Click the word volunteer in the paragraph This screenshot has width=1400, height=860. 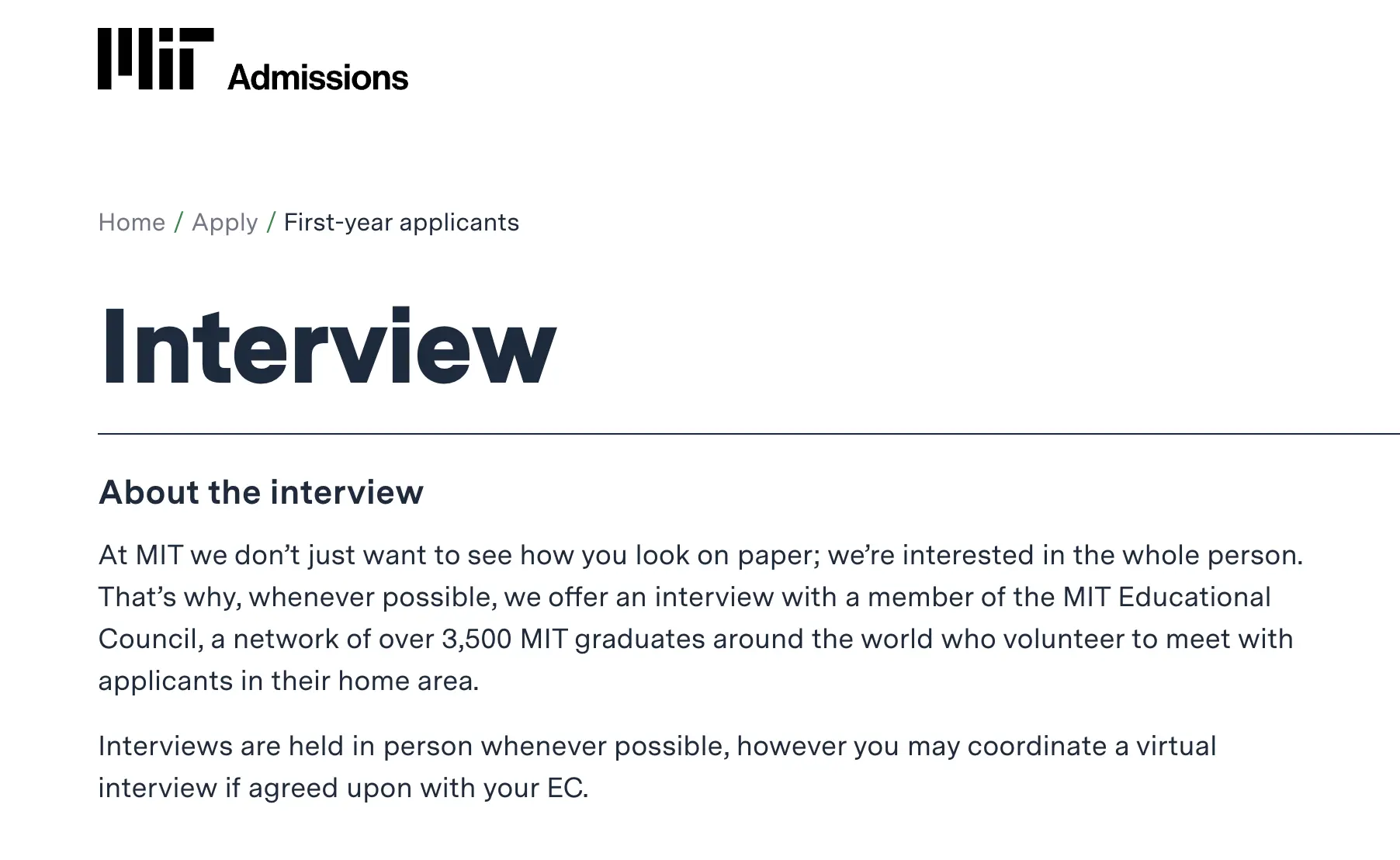[1062, 639]
